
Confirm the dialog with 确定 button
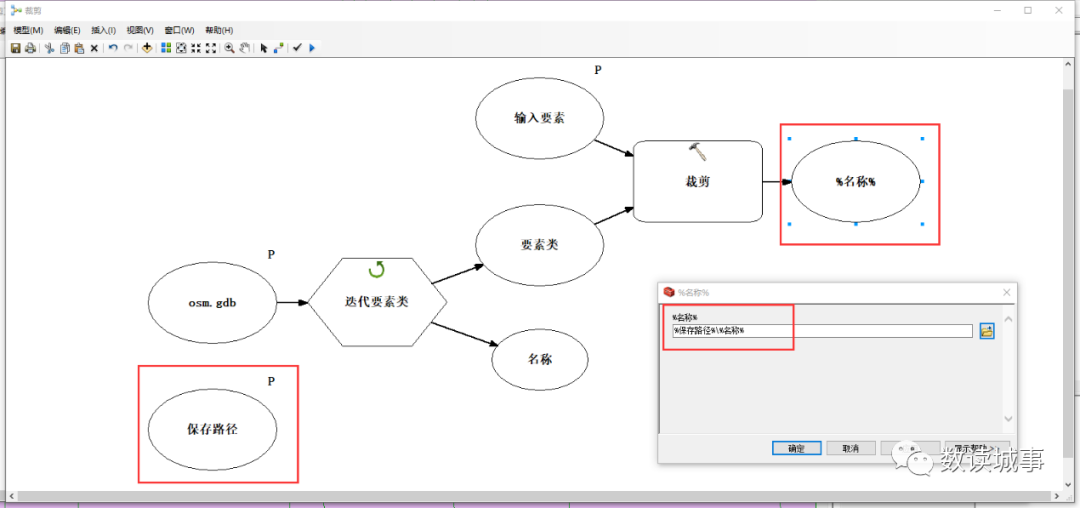coord(796,448)
